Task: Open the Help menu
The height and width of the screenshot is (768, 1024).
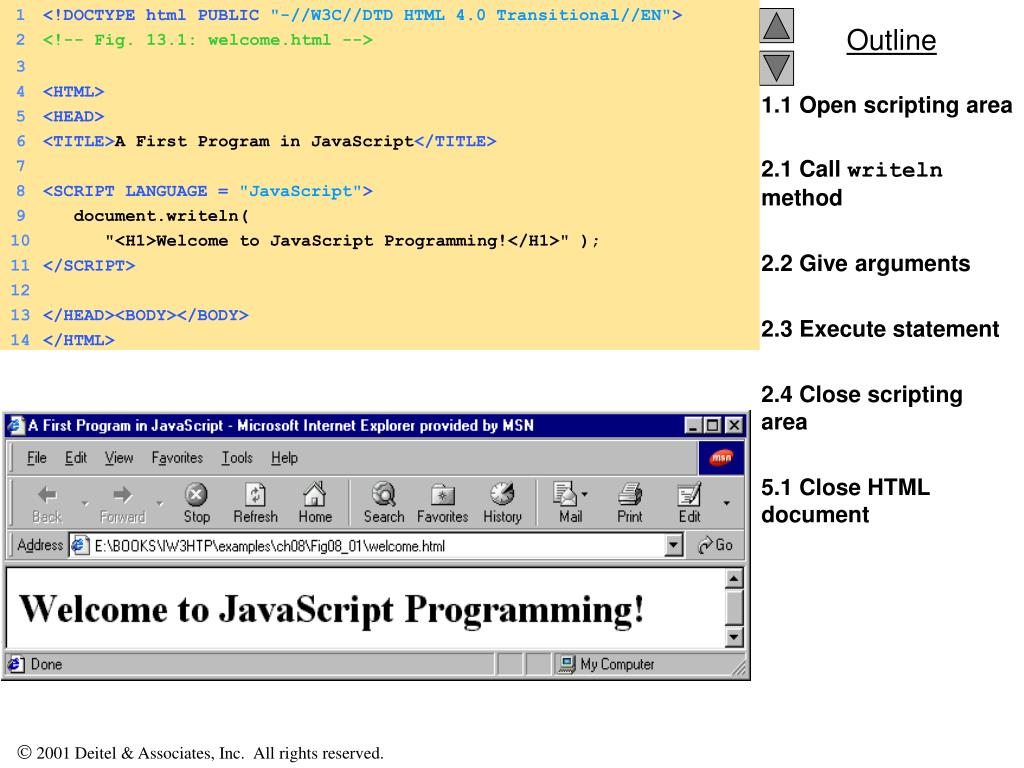Action: point(284,458)
